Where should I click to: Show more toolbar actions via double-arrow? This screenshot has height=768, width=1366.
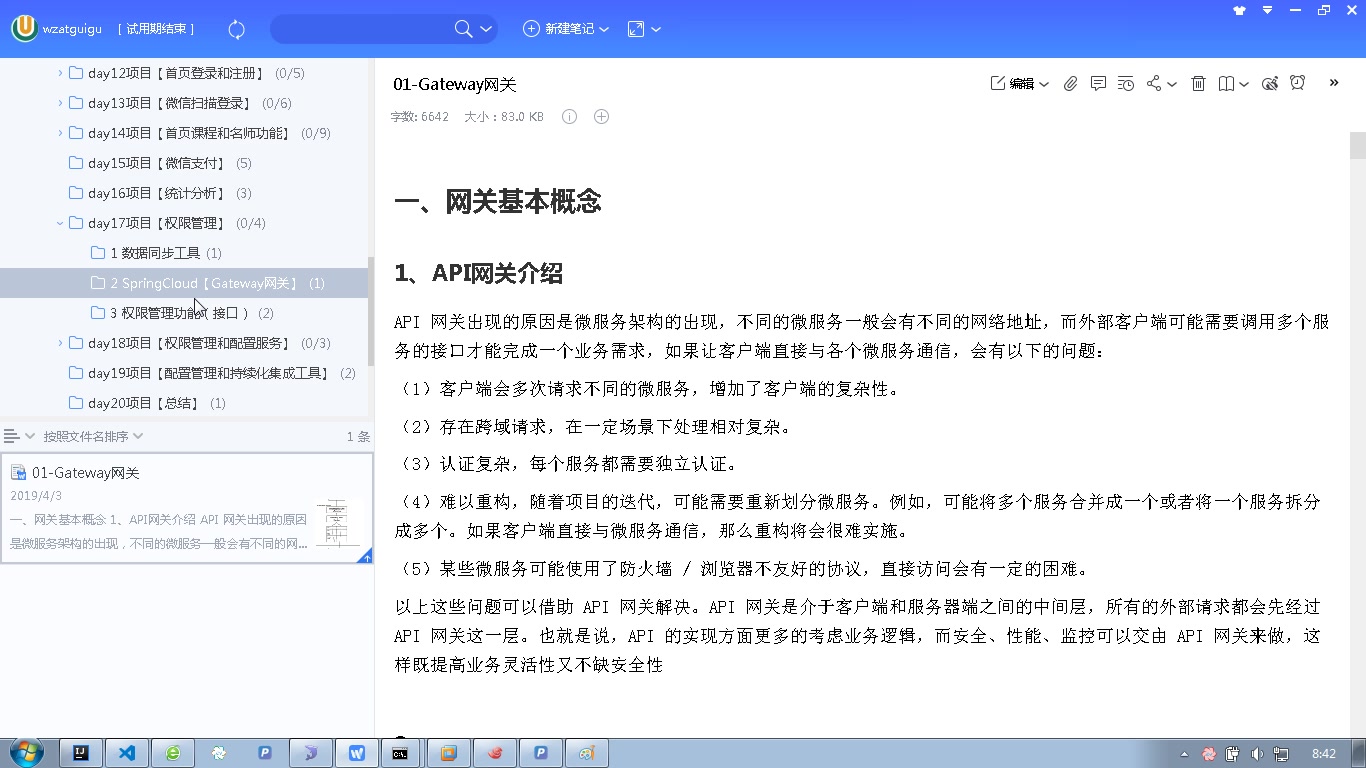[x=1333, y=84]
